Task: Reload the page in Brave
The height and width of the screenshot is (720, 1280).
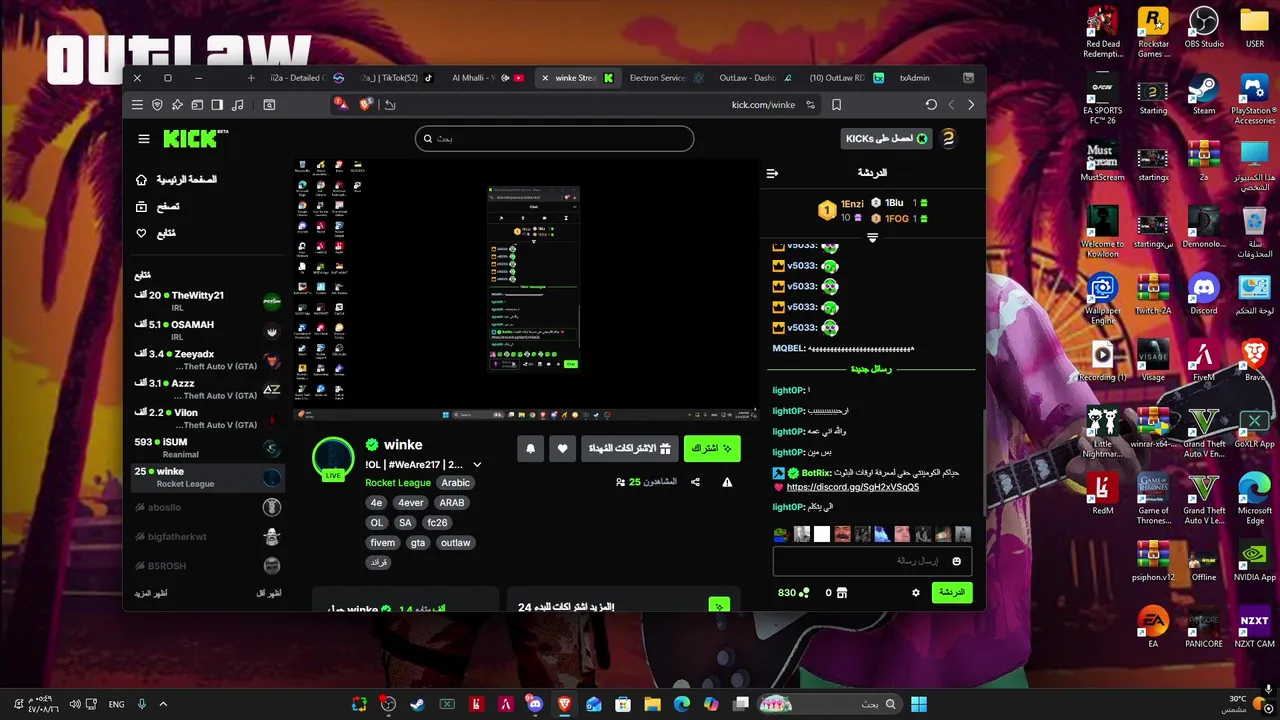Action: click(931, 104)
